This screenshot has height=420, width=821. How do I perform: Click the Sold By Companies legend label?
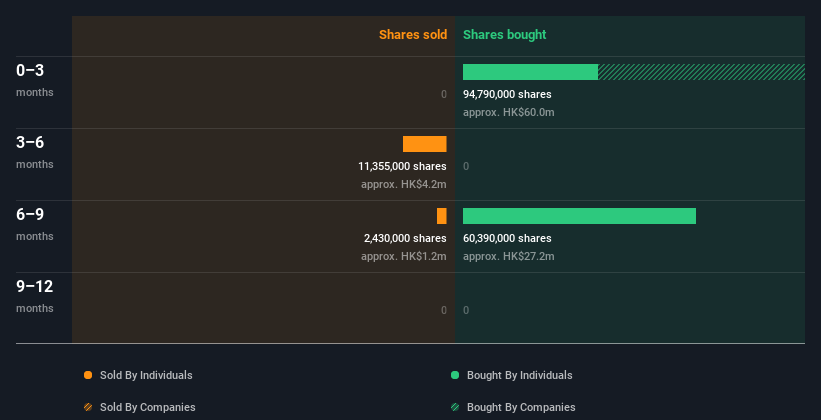coord(148,407)
